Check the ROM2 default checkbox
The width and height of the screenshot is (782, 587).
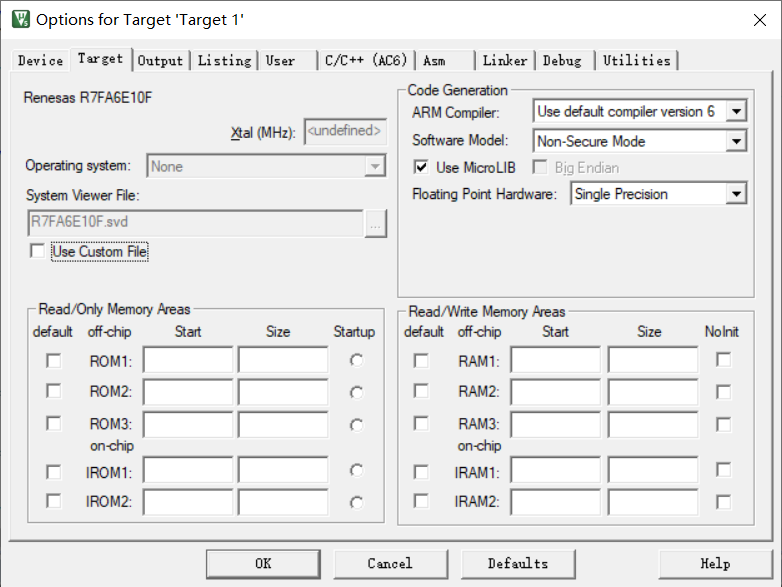point(54,391)
